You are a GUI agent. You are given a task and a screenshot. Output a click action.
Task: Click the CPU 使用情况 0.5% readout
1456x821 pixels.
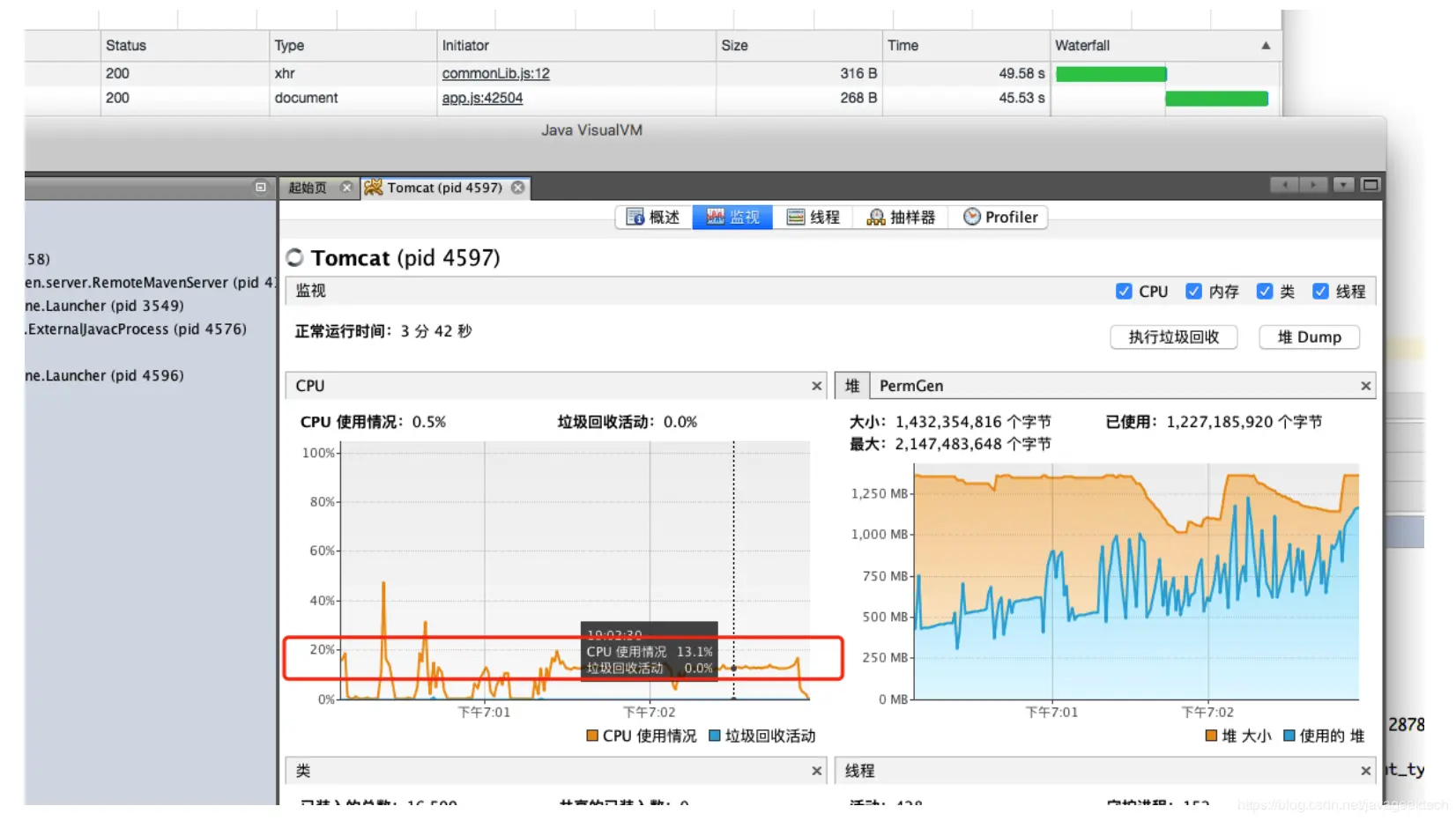coord(373,422)
